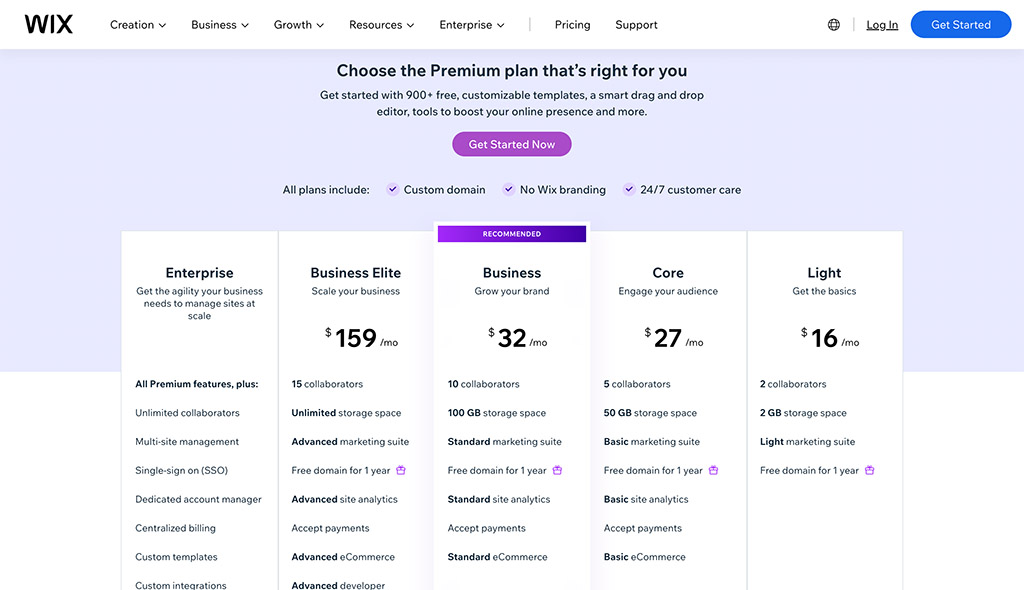Expand the Creation dropdown menu

137,24
